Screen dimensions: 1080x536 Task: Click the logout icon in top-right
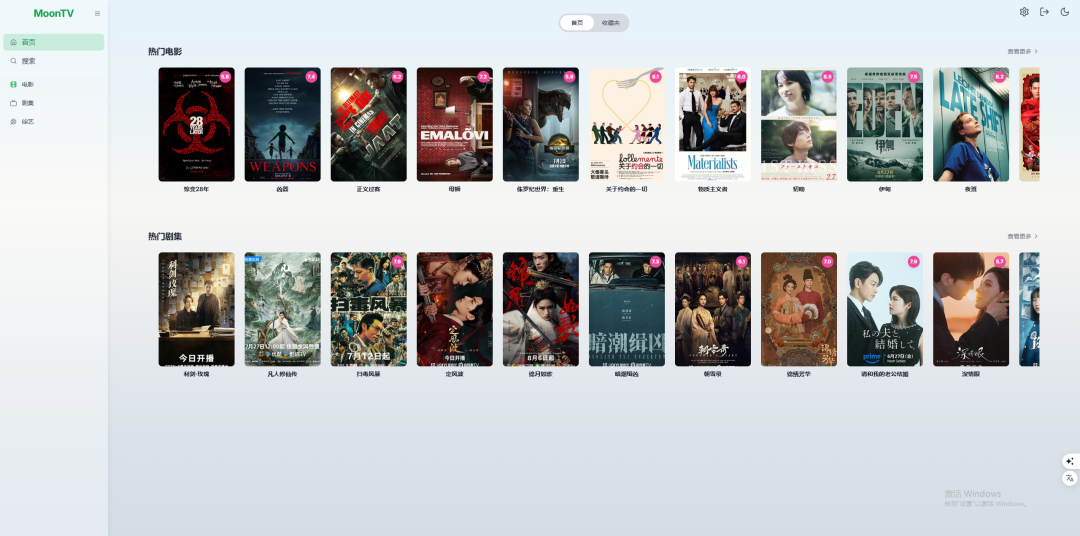coord(1044,12)
